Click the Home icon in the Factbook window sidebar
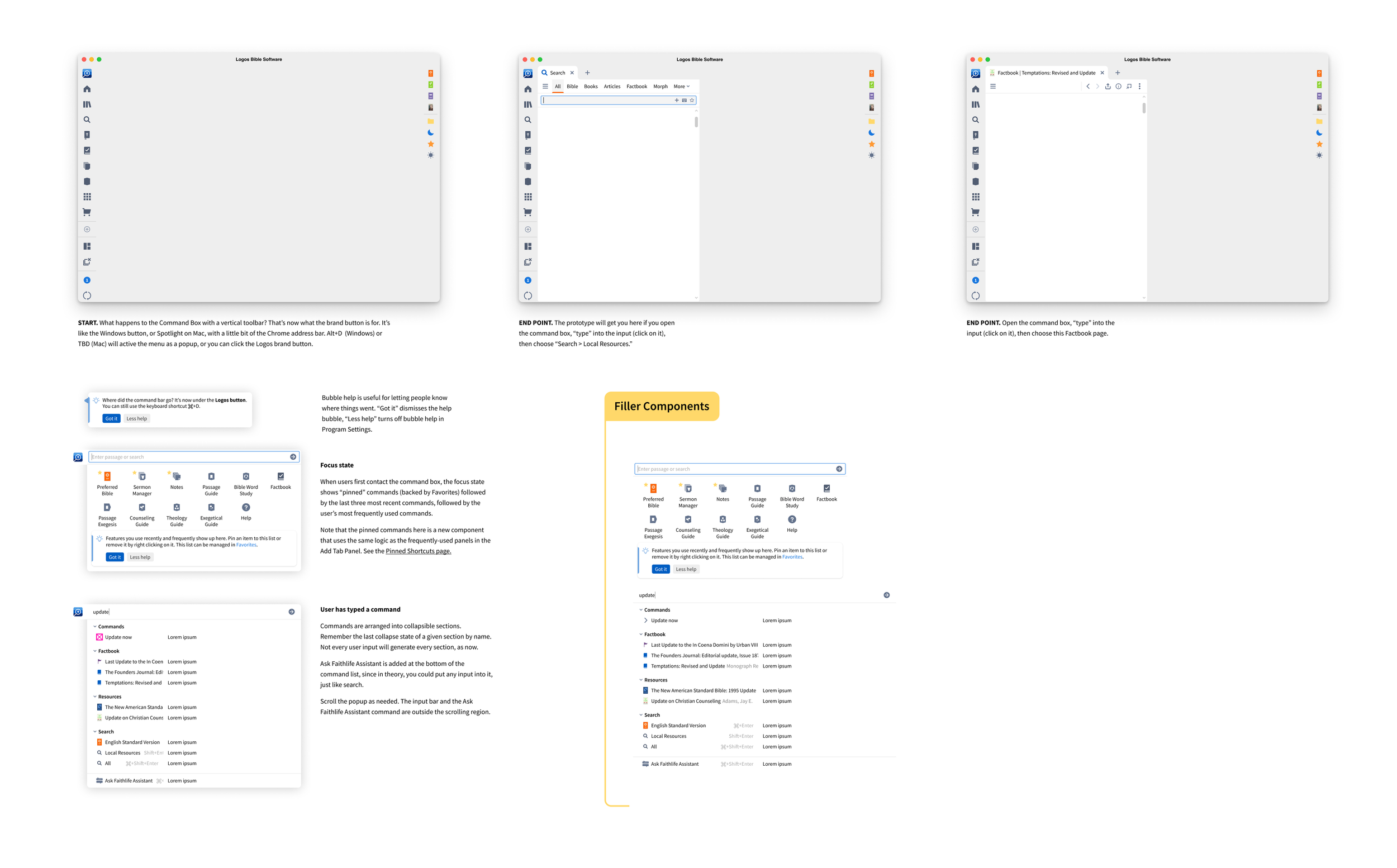Image resolution: width=1397 pixels, height=868 pixels. (x=976, y=89)
